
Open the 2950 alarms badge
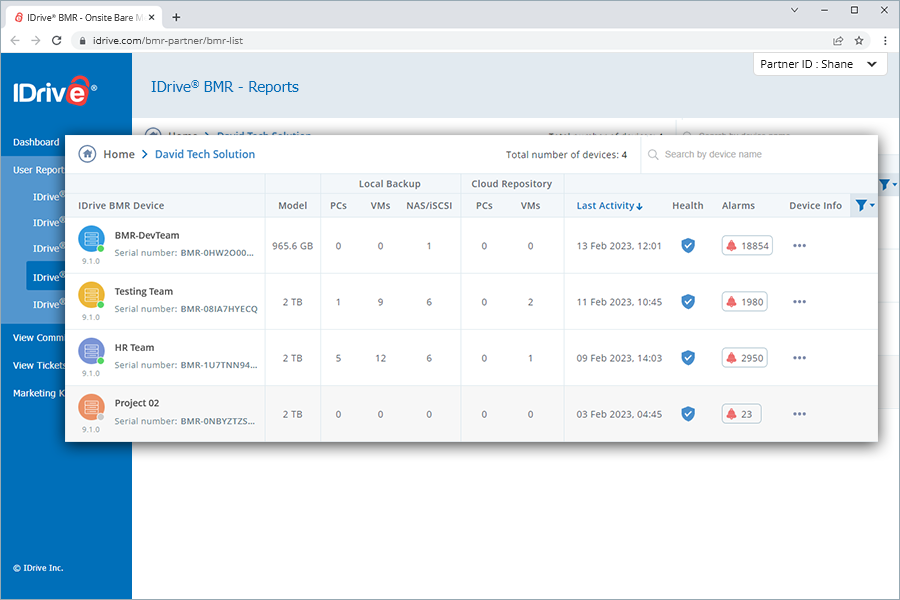[x=744, y=358]
